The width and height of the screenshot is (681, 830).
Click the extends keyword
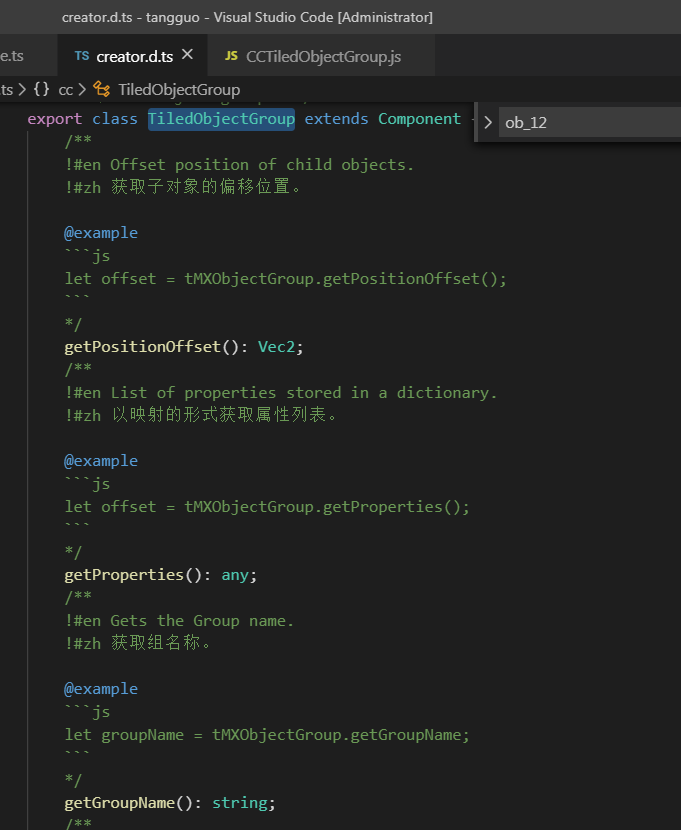pyautogui.click(x=336, y=119)
